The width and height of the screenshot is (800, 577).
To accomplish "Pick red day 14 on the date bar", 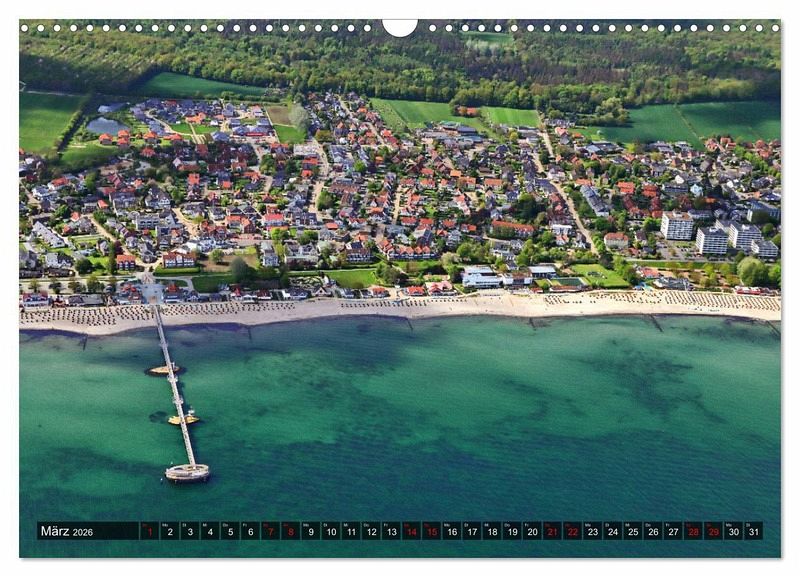I will tap(411, 531).
